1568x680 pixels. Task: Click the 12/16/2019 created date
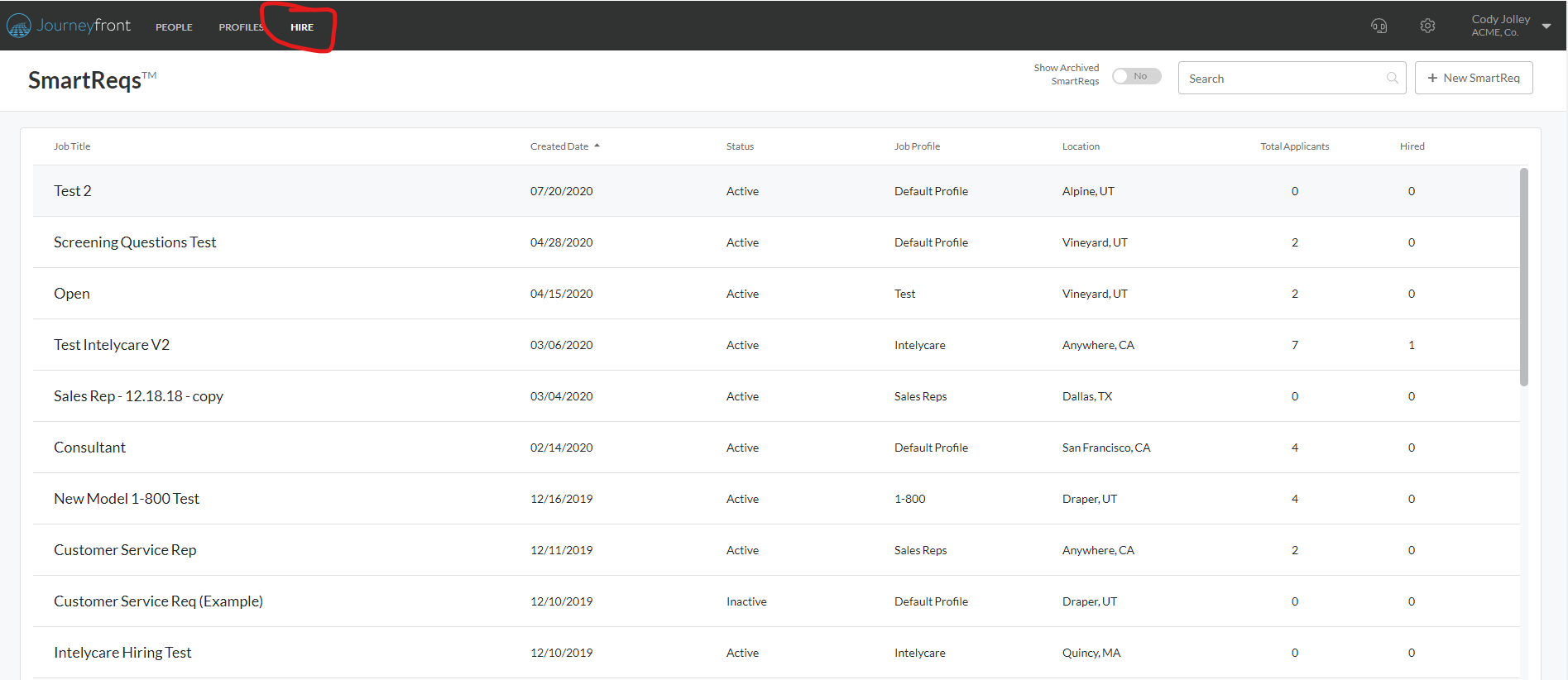tap(561, 499)
